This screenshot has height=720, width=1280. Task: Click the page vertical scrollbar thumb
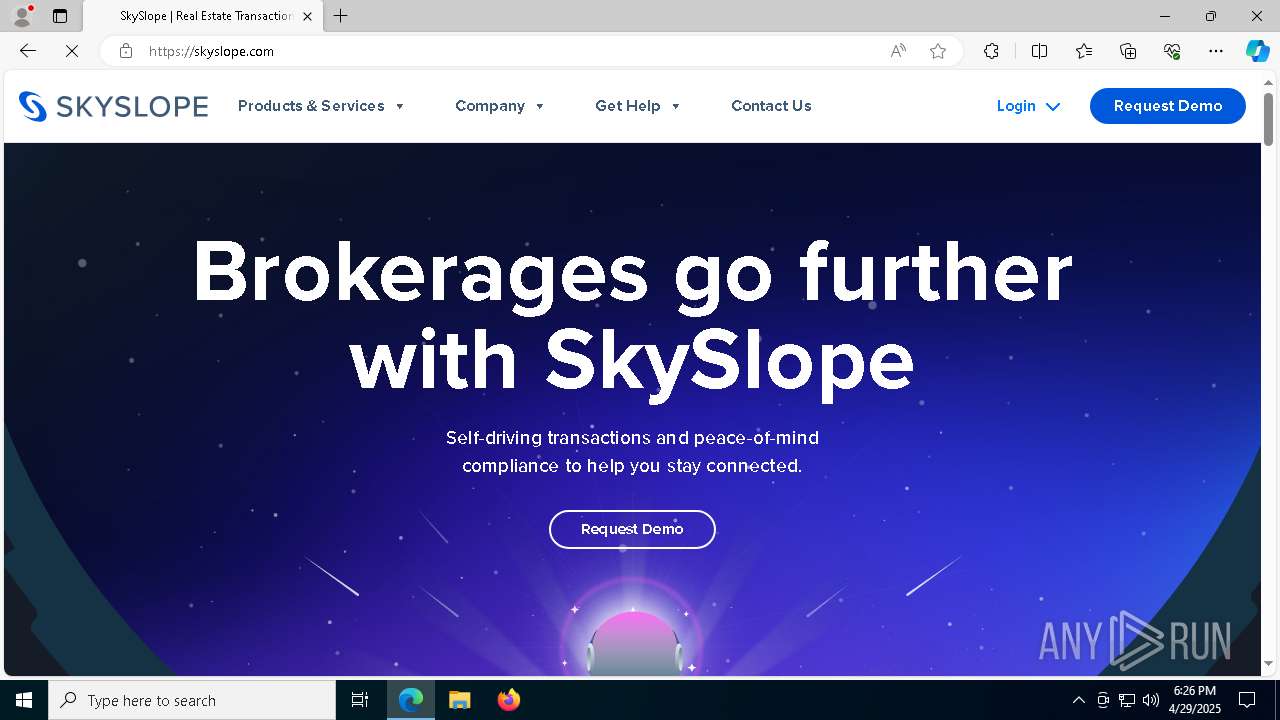point(1268,119)
